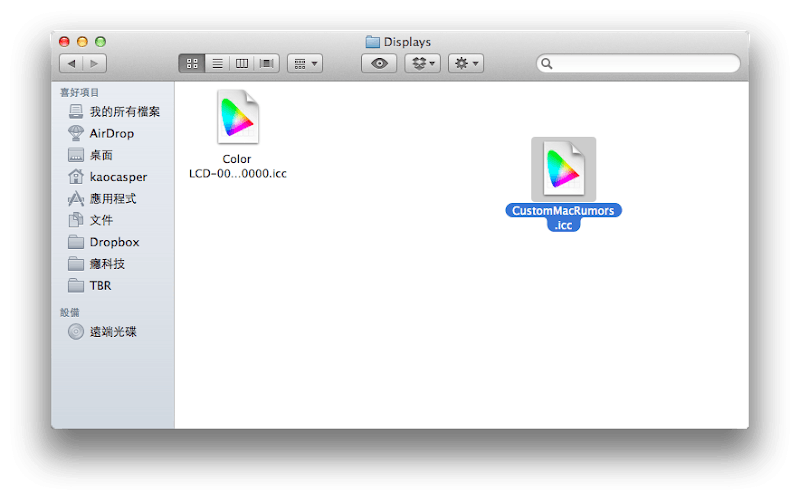Select 遠端光碟 under devices
The height and width of the screenshot is (500, 800).
click(x=113, y=332)
